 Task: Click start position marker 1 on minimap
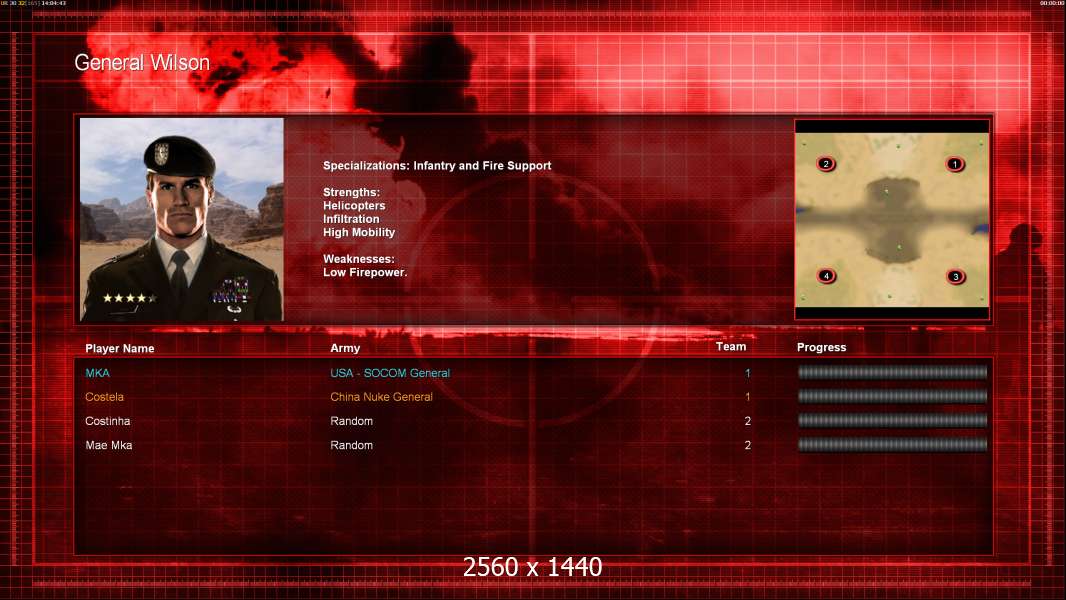955,164
